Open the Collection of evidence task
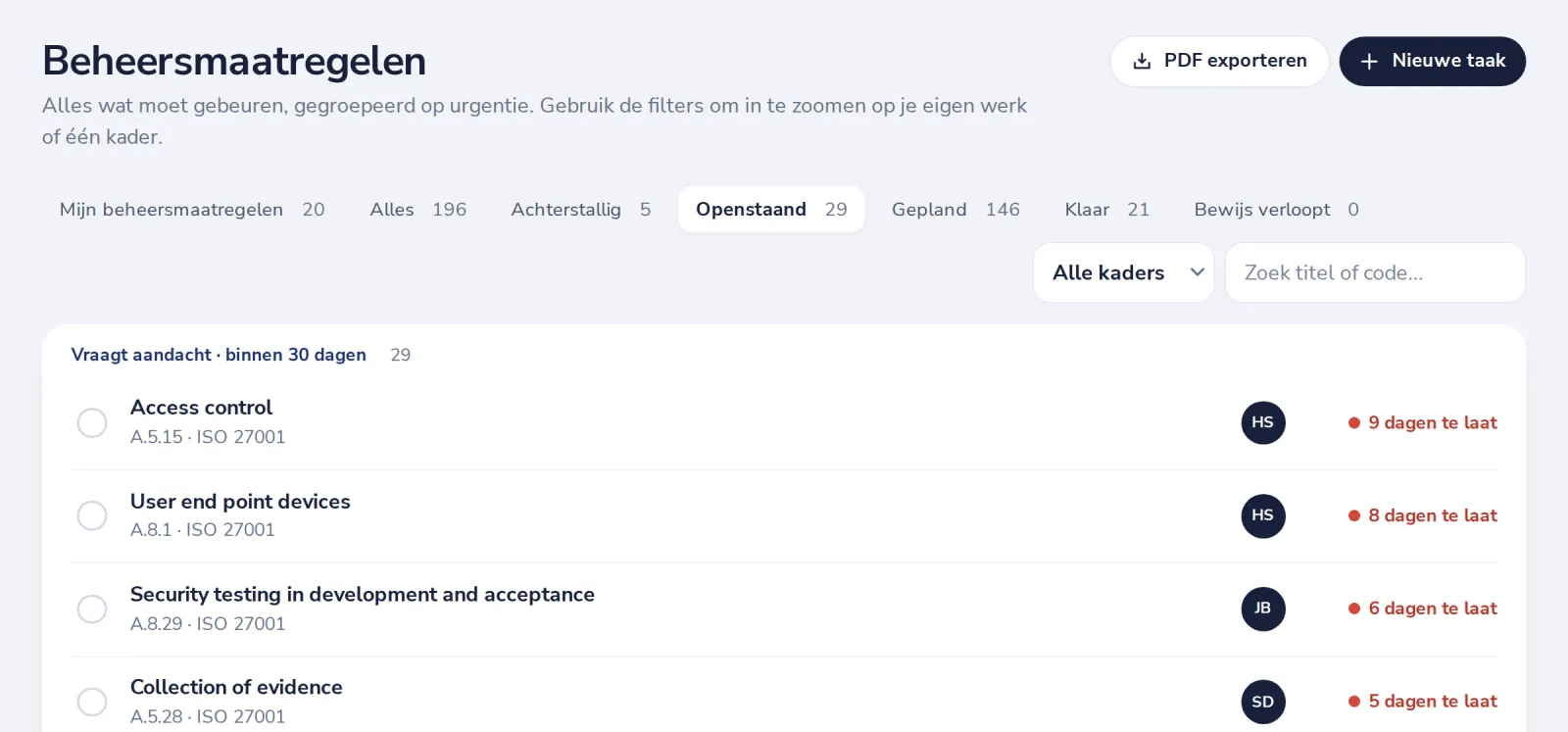Image resolution: width=1568 pixels, height=732 pixels. (x=236, y=688)
